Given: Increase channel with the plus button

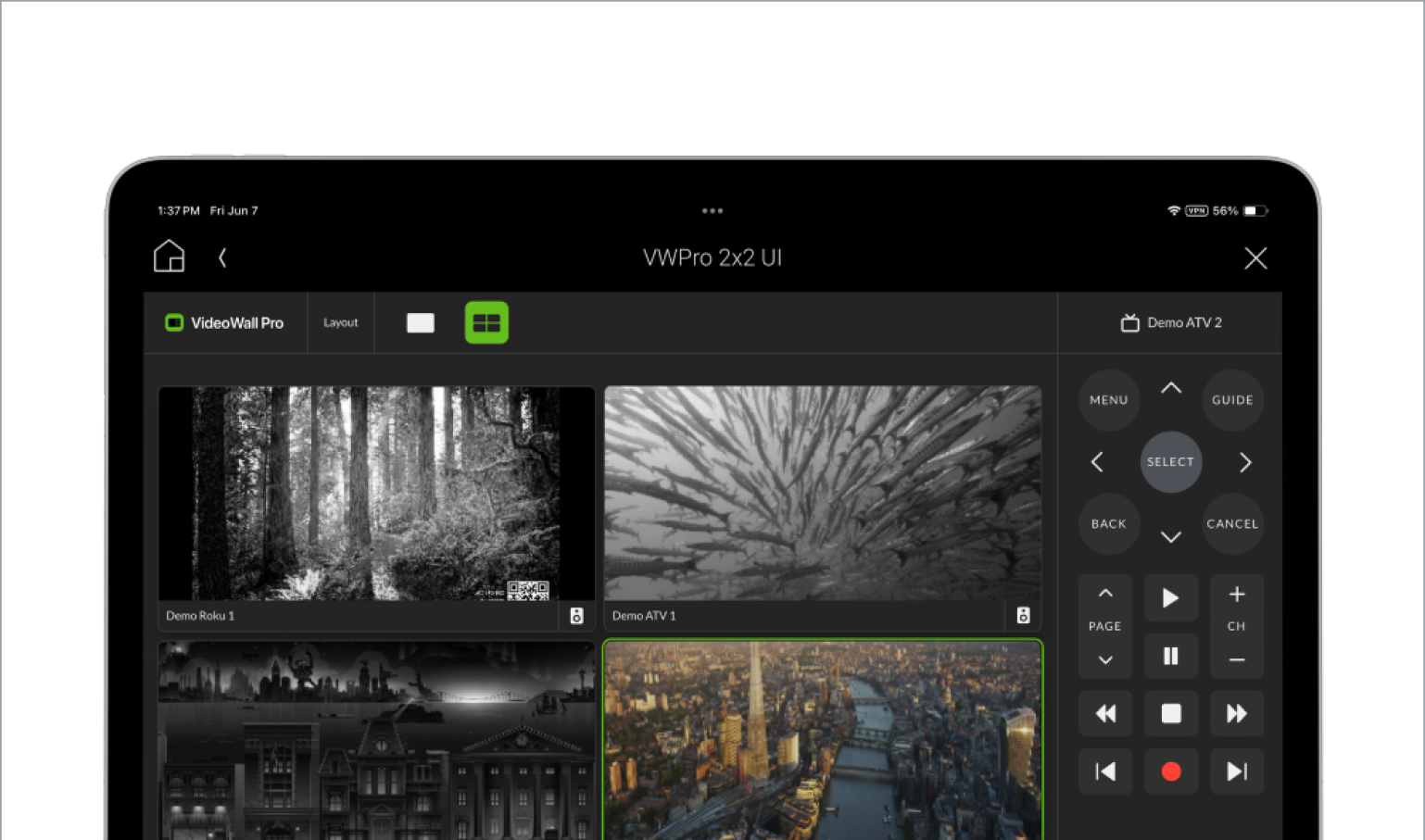Looking at the screenshot, I should (1236, 595).
